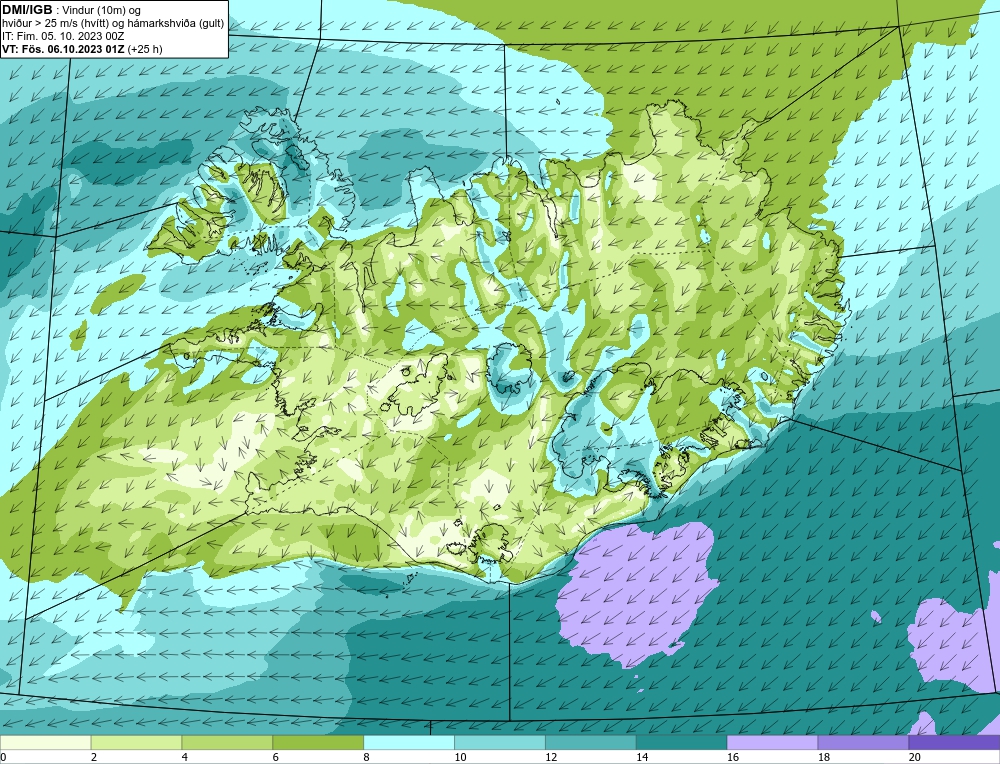Pick the 12–14 m/s teal legend swatch
This screenshot has height=764, width=1000.
(591, 742)
